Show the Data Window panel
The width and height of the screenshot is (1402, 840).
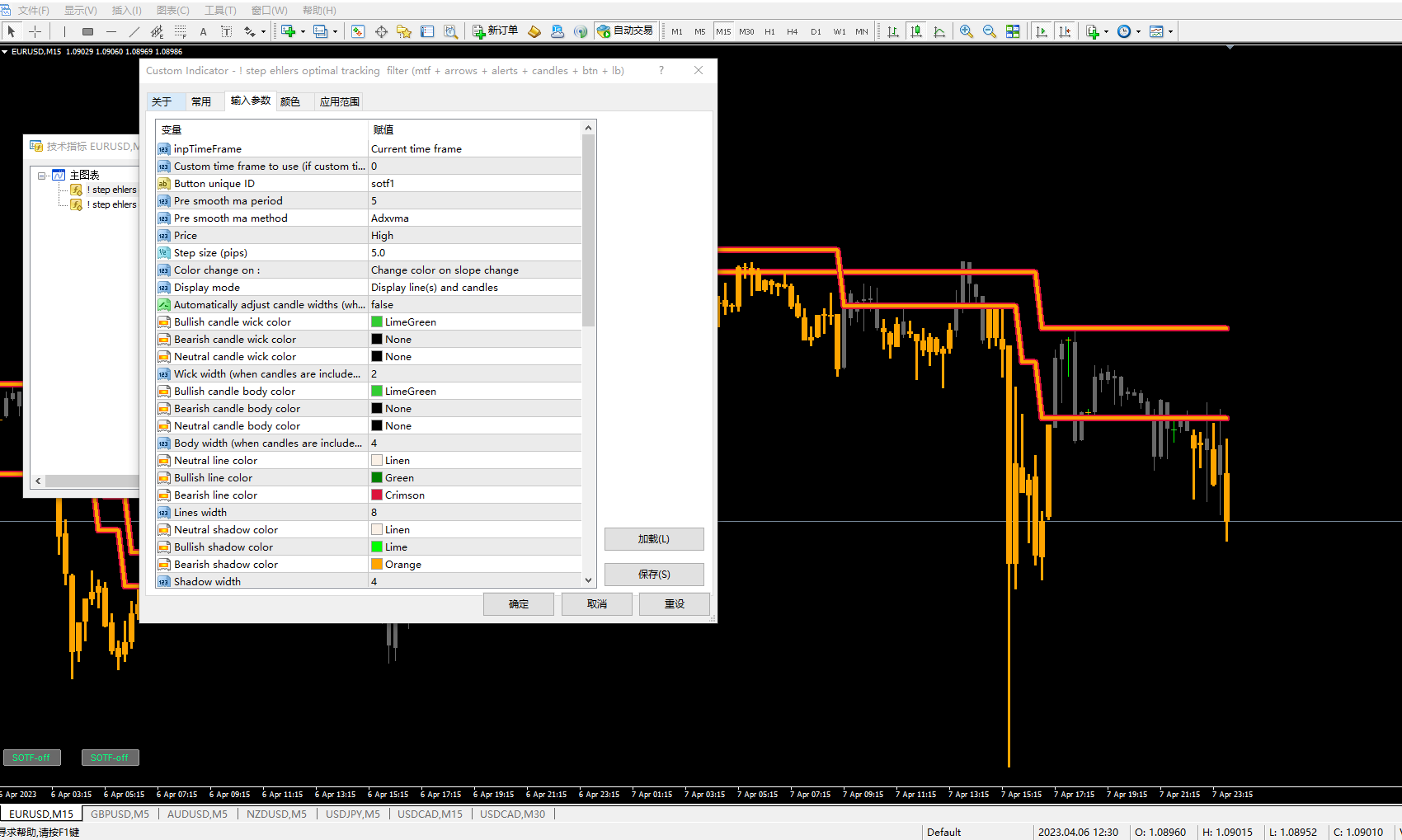point(381,31)
